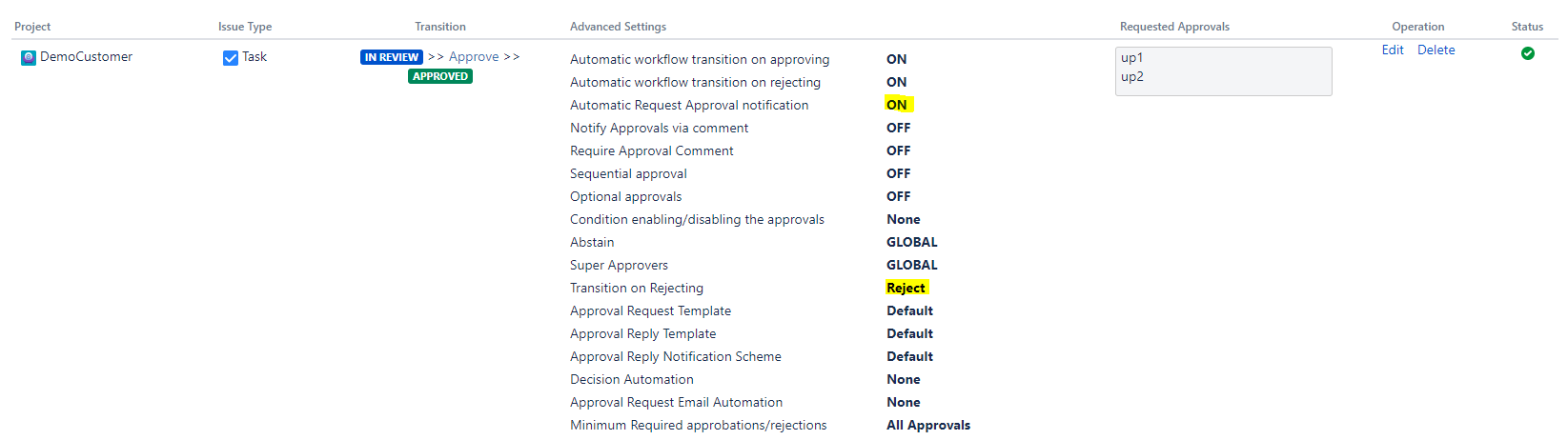Click the IN REVIEW status badge
Image resolution: width=1568 pixels, height=440 pixels.
tap(392, 57)
